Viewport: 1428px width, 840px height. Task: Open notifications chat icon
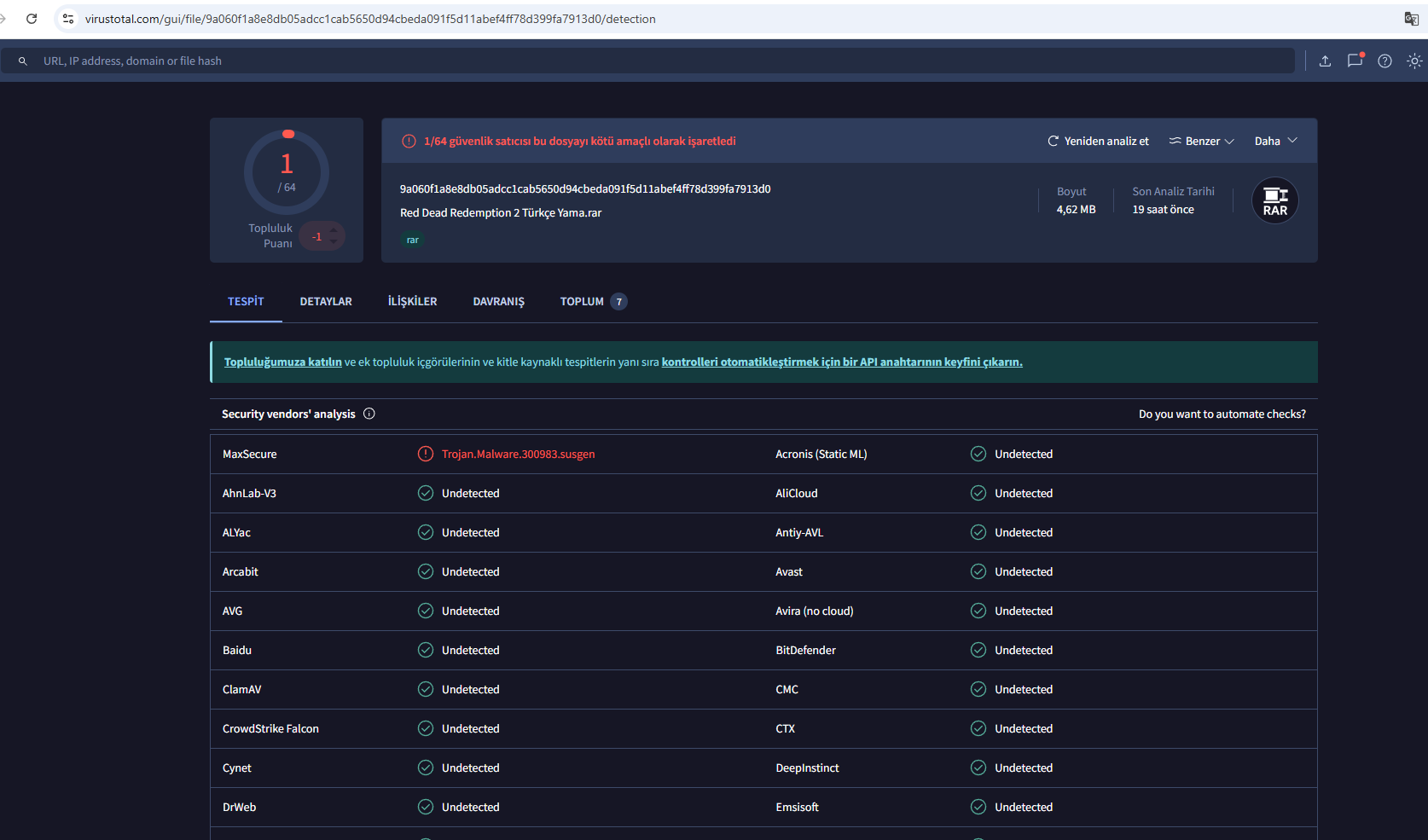(x=1355, y=61)
